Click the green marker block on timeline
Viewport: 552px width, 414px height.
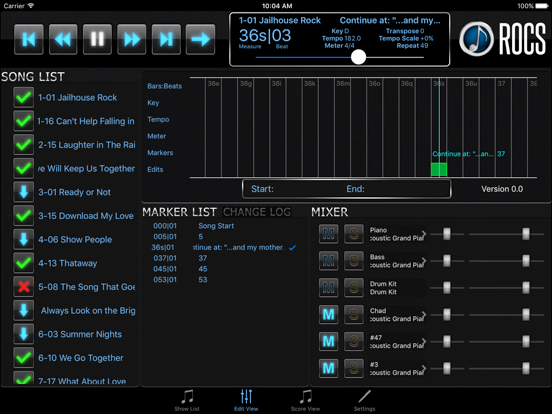point(439,169)
